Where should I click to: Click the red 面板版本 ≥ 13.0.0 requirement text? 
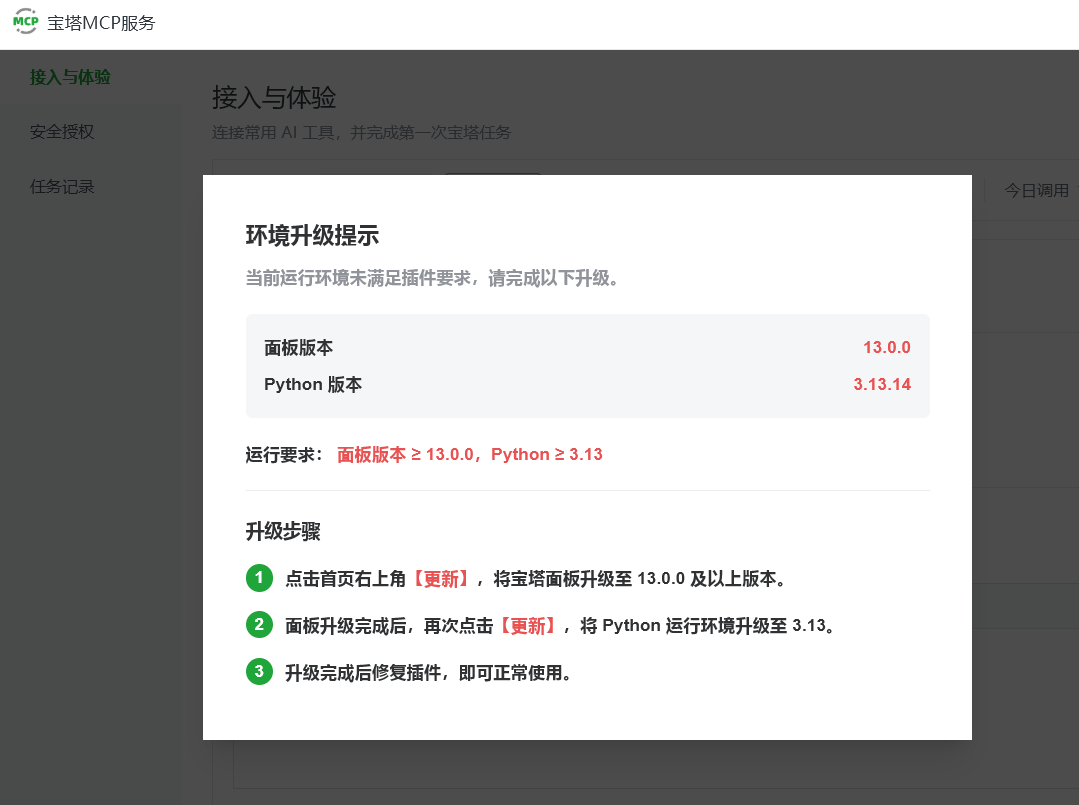point(406,454)
